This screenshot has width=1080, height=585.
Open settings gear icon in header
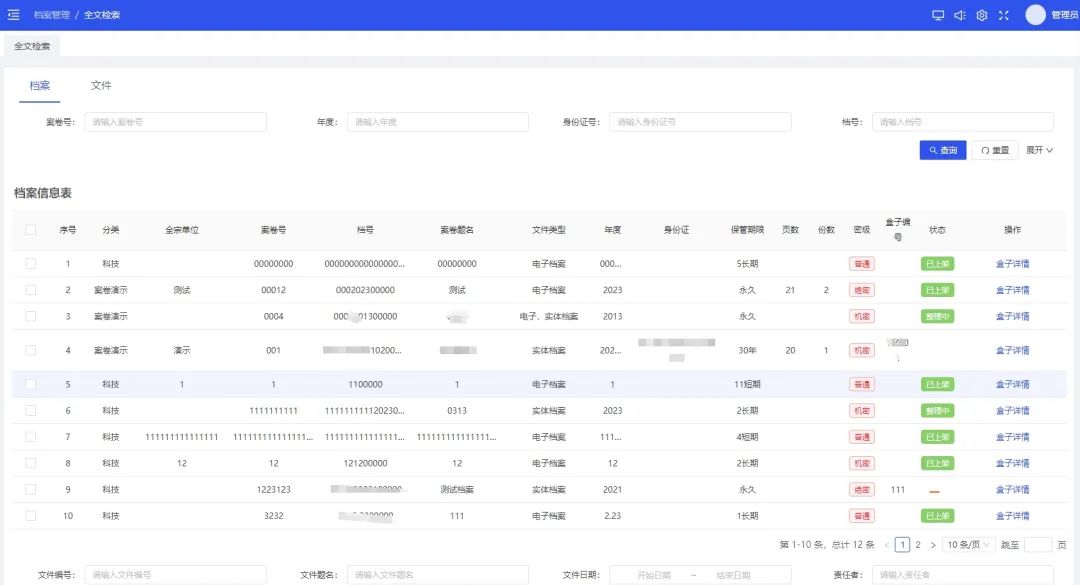point(982,15)
